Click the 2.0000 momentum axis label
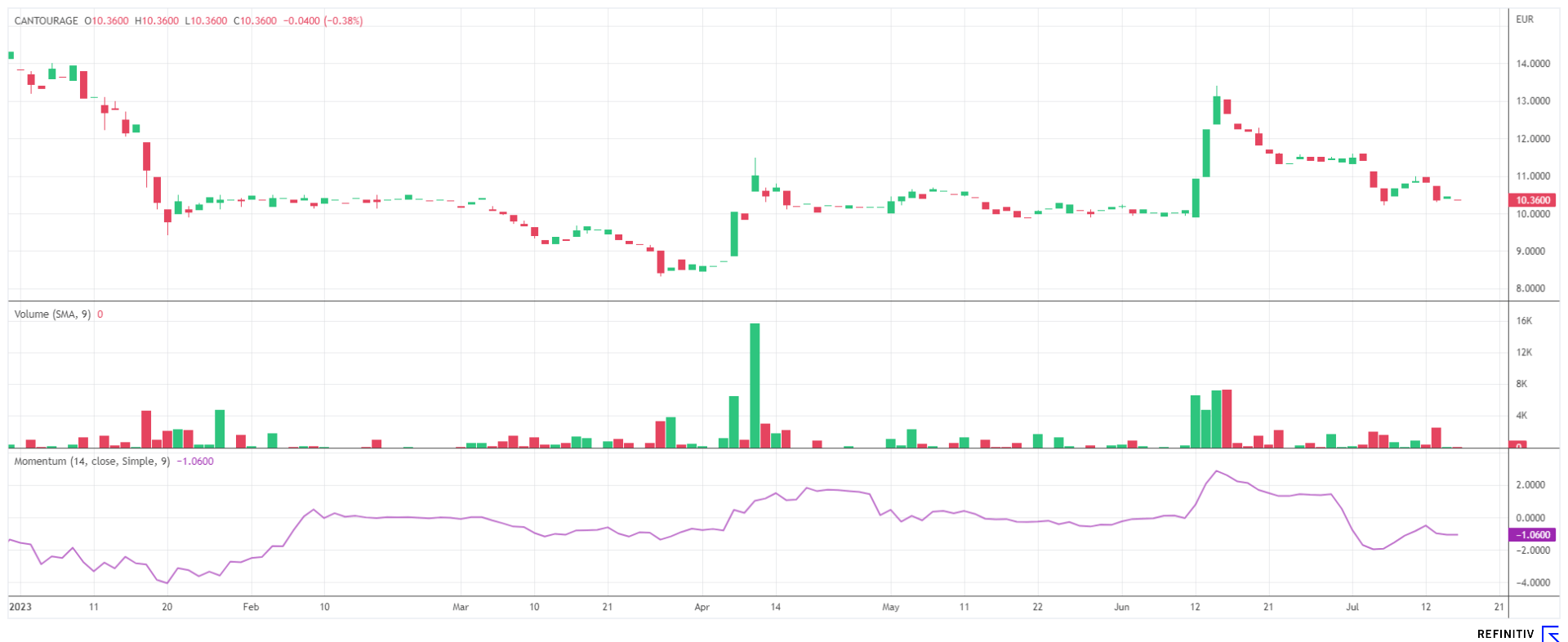 1530,484
